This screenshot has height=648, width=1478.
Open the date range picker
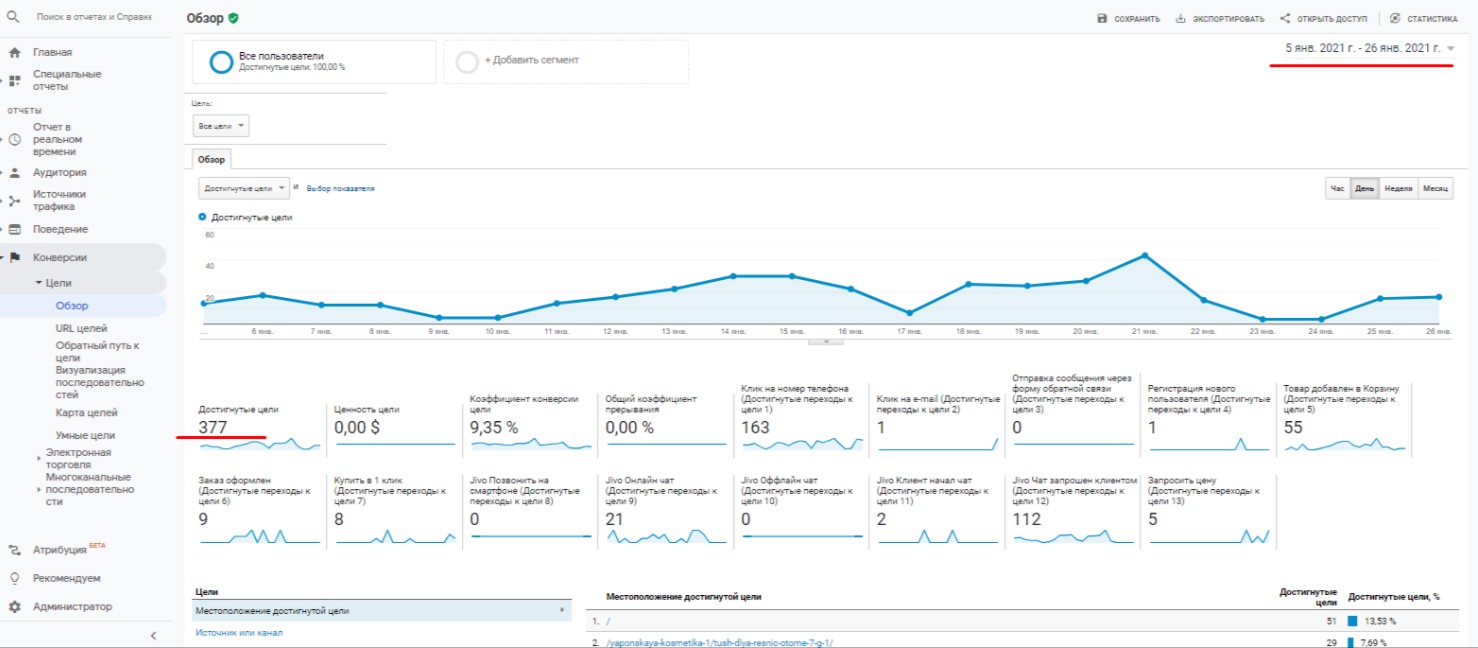click(1368, 48)
